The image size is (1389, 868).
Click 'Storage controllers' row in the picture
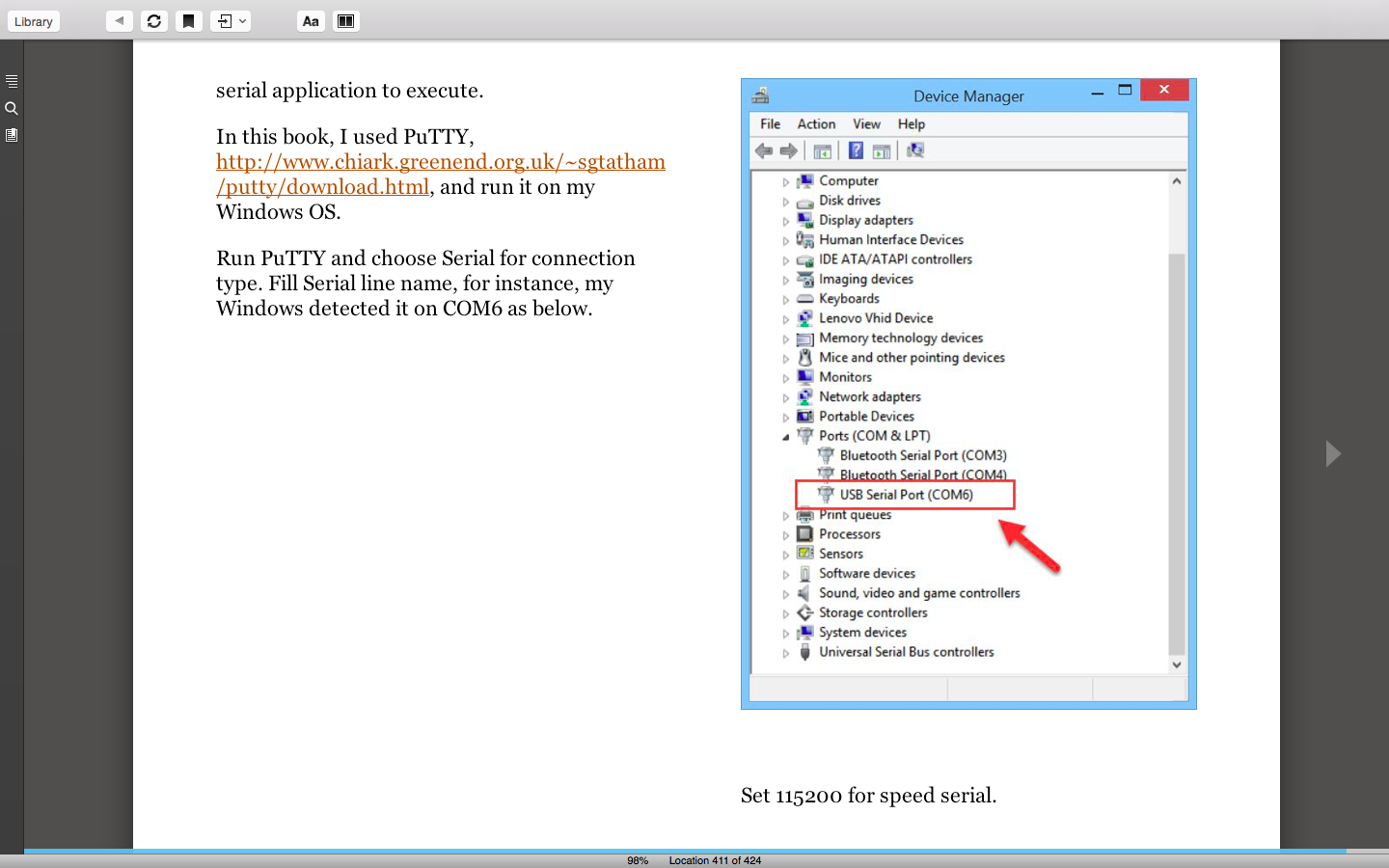[x=862, y=612]
